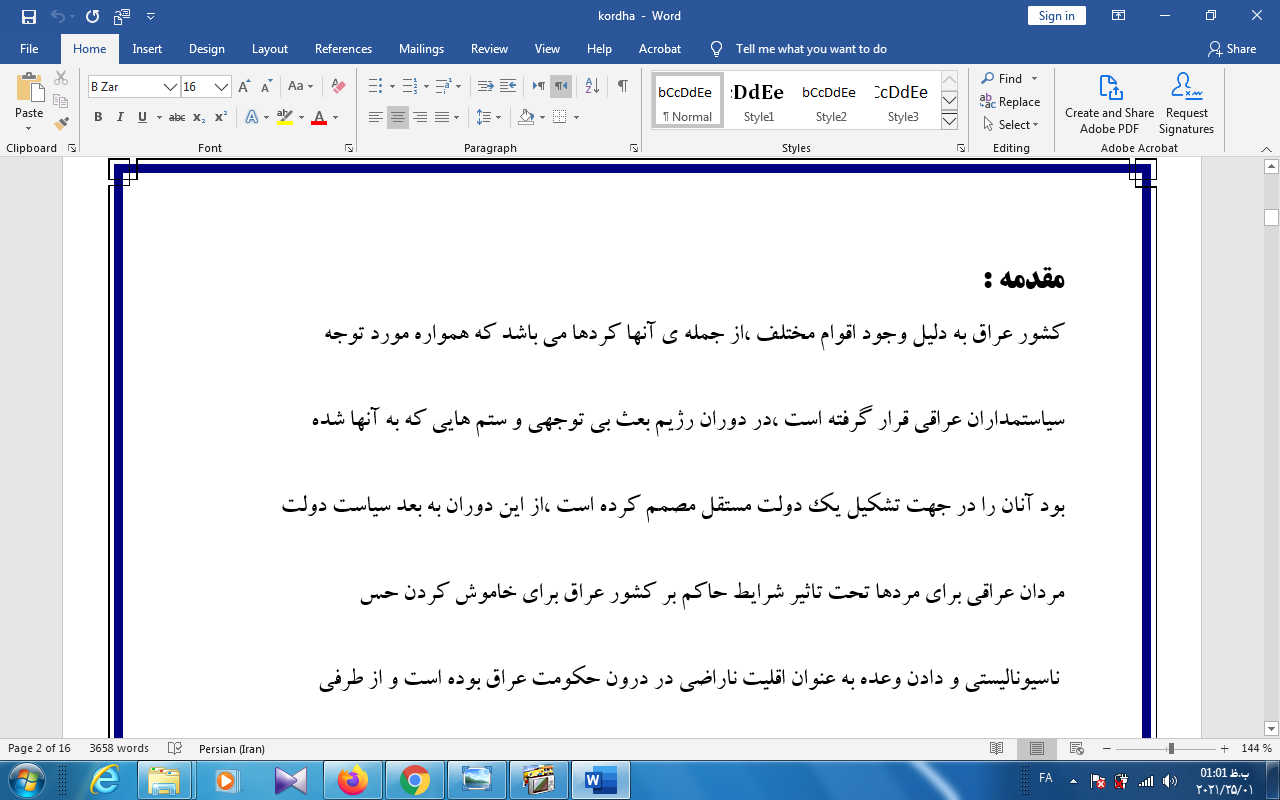
Task: Click the Format Painter brush
Action: [61, 124]
